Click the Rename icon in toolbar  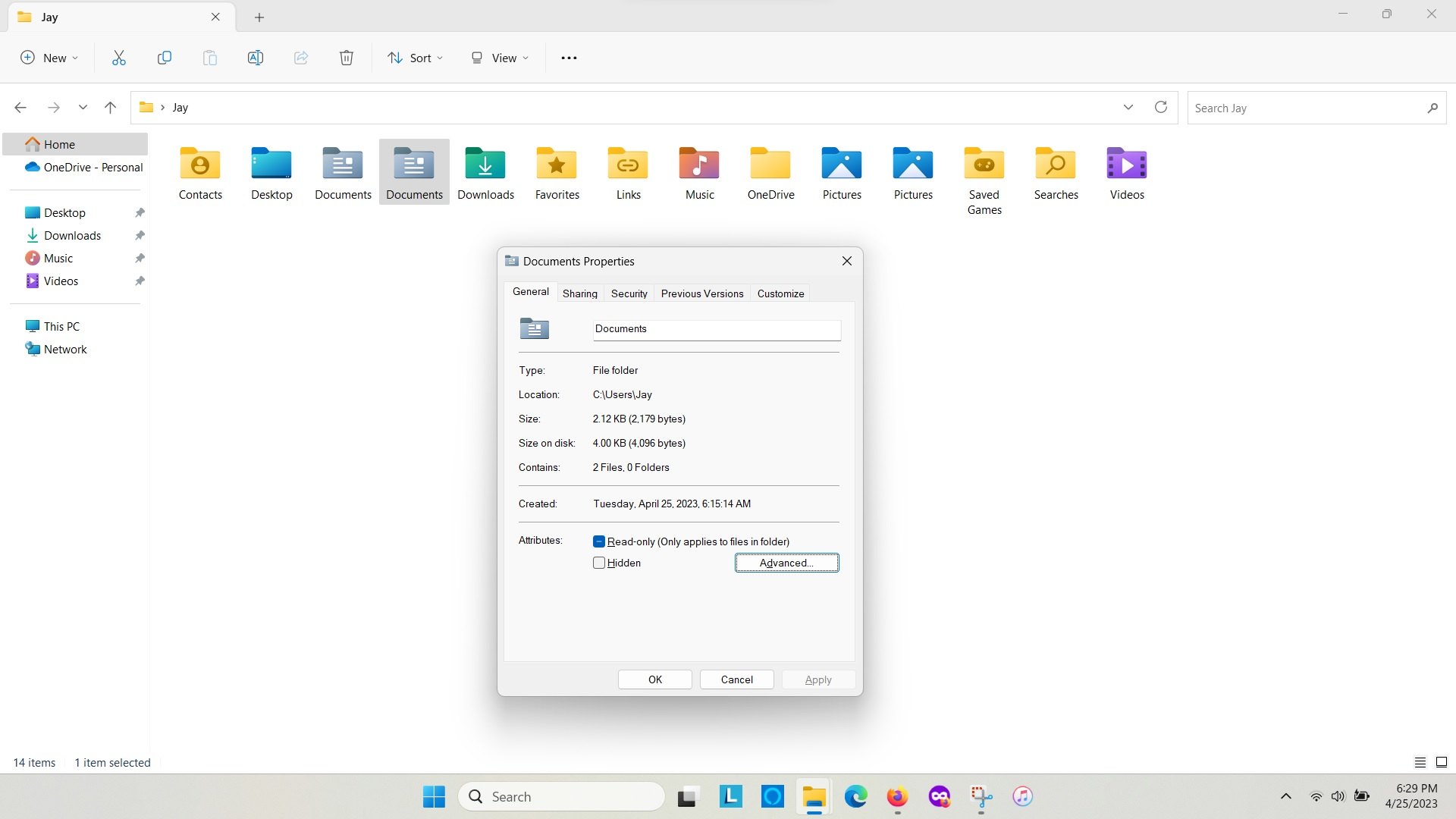coord(256,58)
